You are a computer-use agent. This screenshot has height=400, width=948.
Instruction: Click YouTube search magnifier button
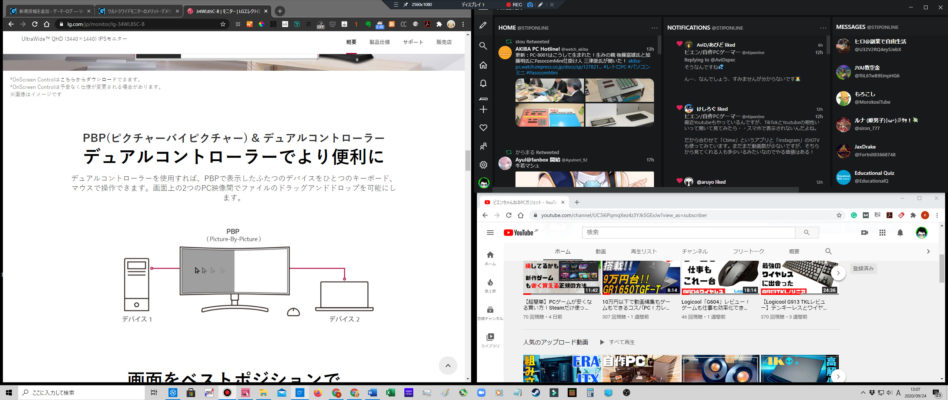(805, 232)
